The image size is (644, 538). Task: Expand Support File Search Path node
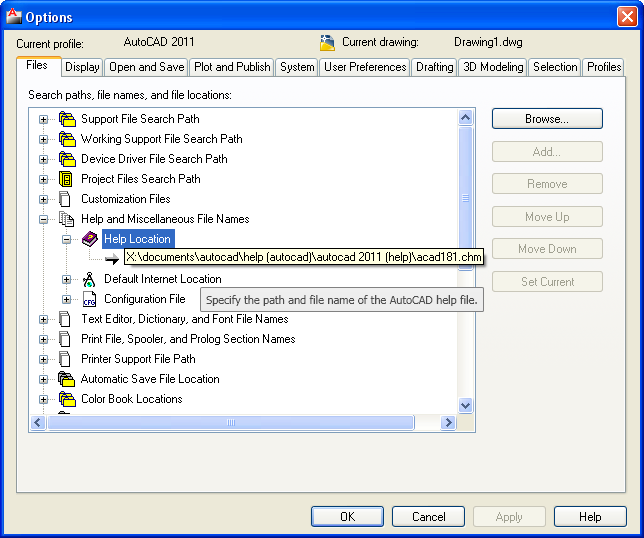pyautogui.click(x=43, y=120)
